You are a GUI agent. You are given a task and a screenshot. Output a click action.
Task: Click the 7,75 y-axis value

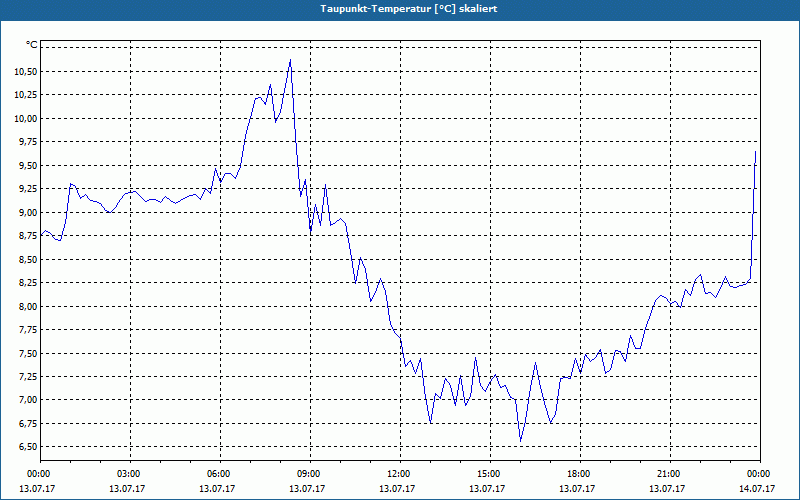click(28, 330)
